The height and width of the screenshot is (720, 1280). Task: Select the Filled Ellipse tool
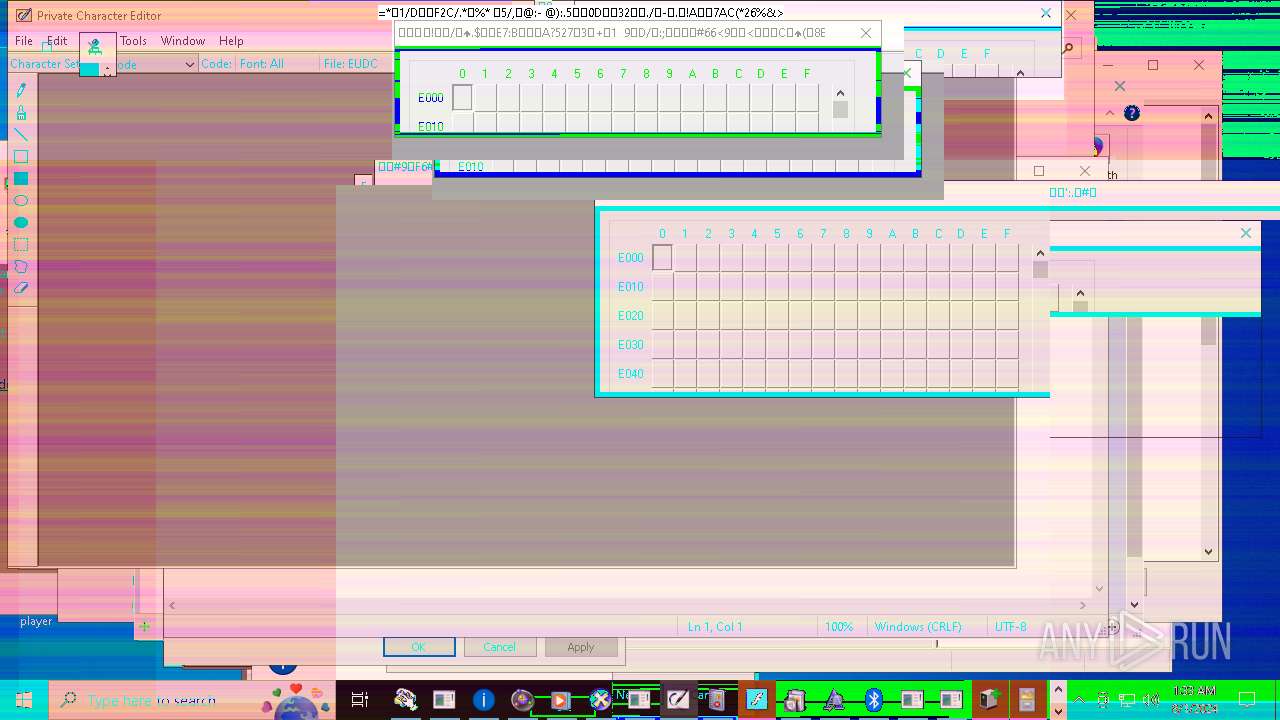21,222
